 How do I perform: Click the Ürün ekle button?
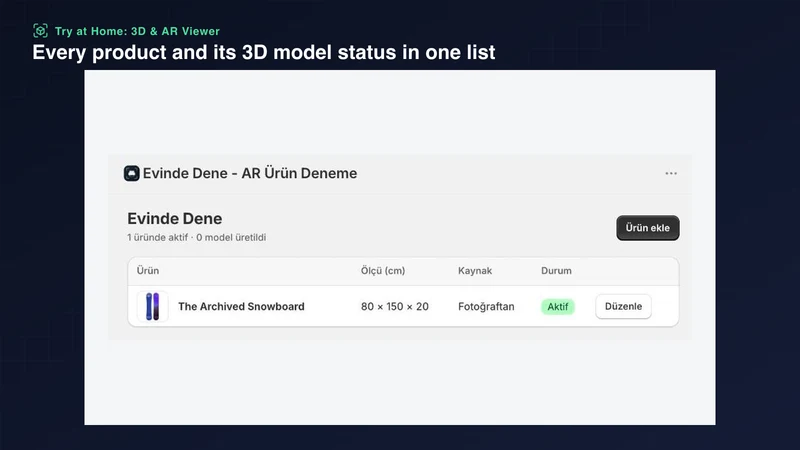(647, 228)
